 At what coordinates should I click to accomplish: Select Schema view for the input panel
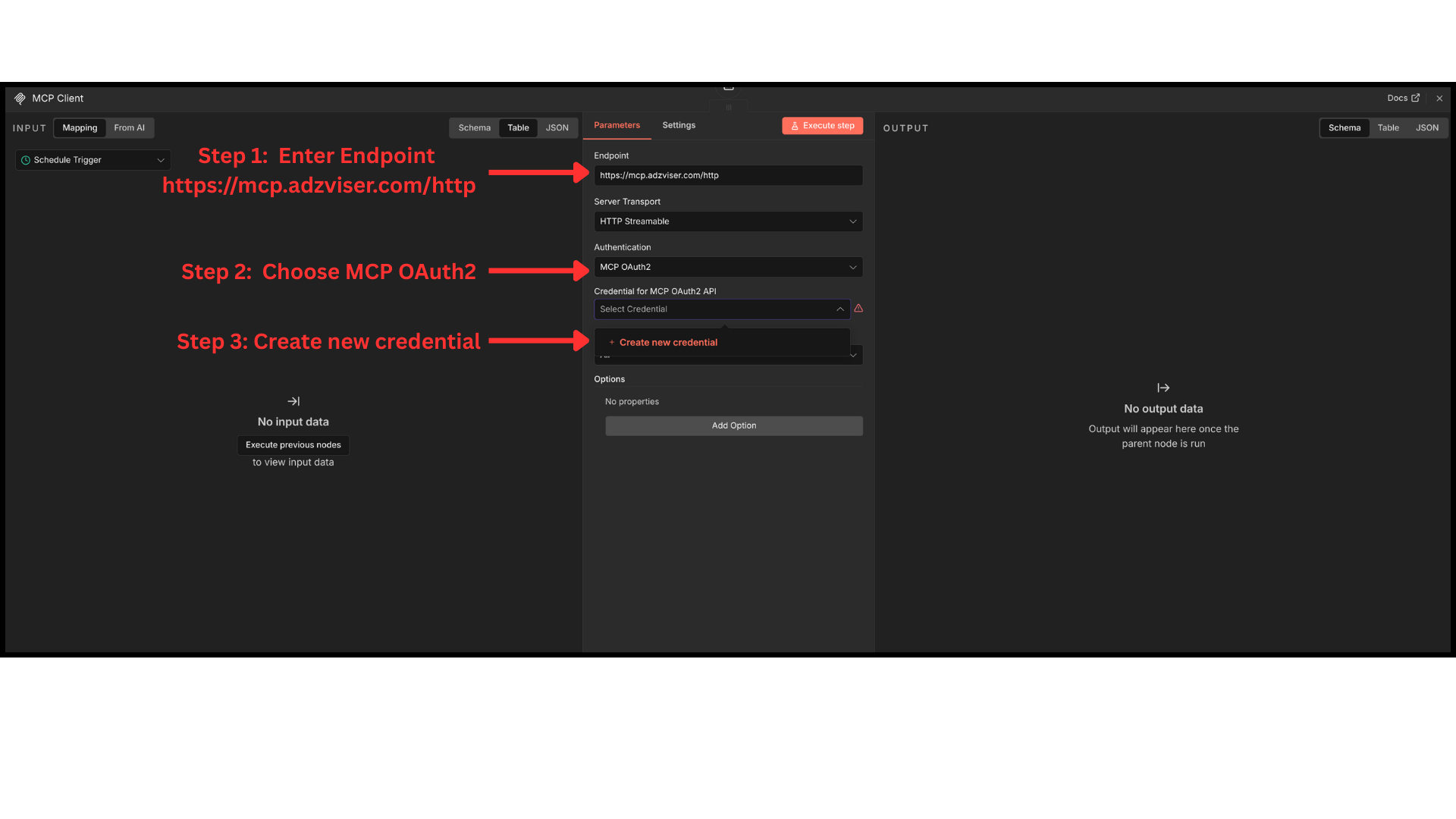tap(474, 127)
